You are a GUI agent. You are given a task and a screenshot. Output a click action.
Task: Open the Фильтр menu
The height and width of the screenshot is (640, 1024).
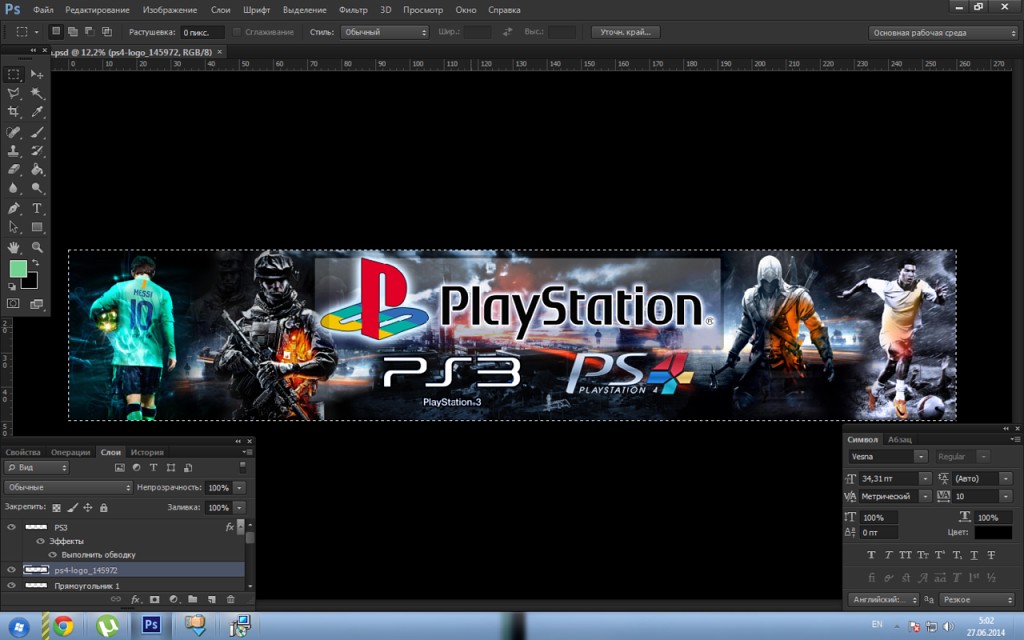(353, 10)
